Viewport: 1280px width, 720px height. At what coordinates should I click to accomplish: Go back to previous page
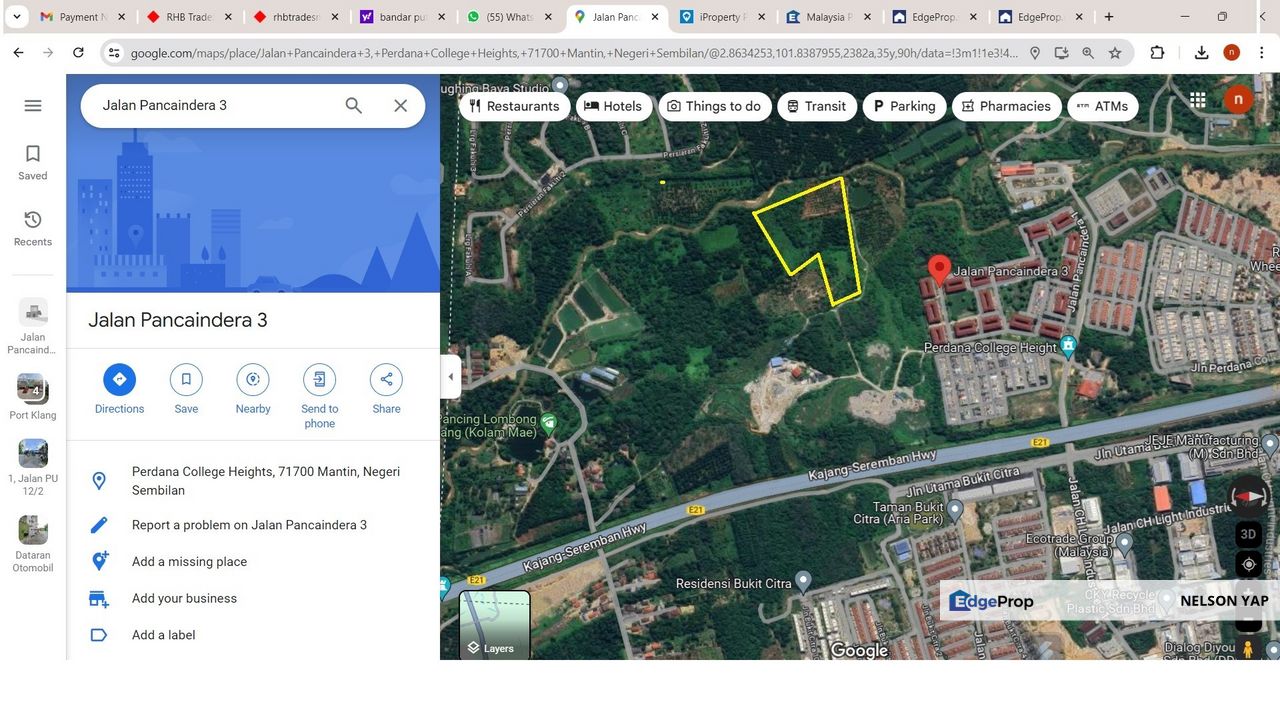(x=18, y=53)
